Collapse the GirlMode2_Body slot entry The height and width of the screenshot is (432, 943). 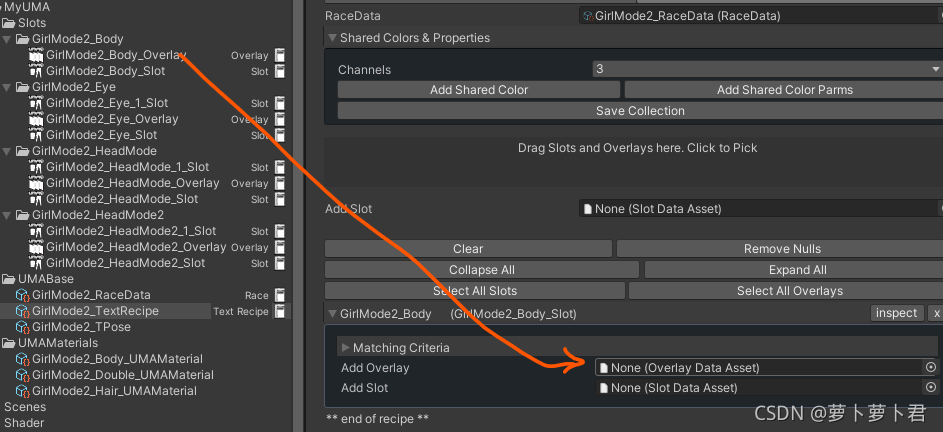coord(332,313)
